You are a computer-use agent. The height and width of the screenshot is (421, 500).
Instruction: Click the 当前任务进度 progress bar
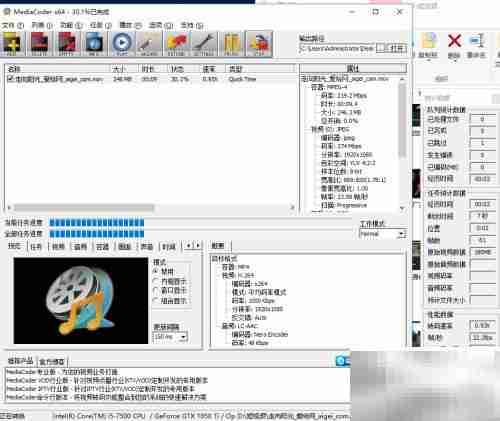pos(200,223)
